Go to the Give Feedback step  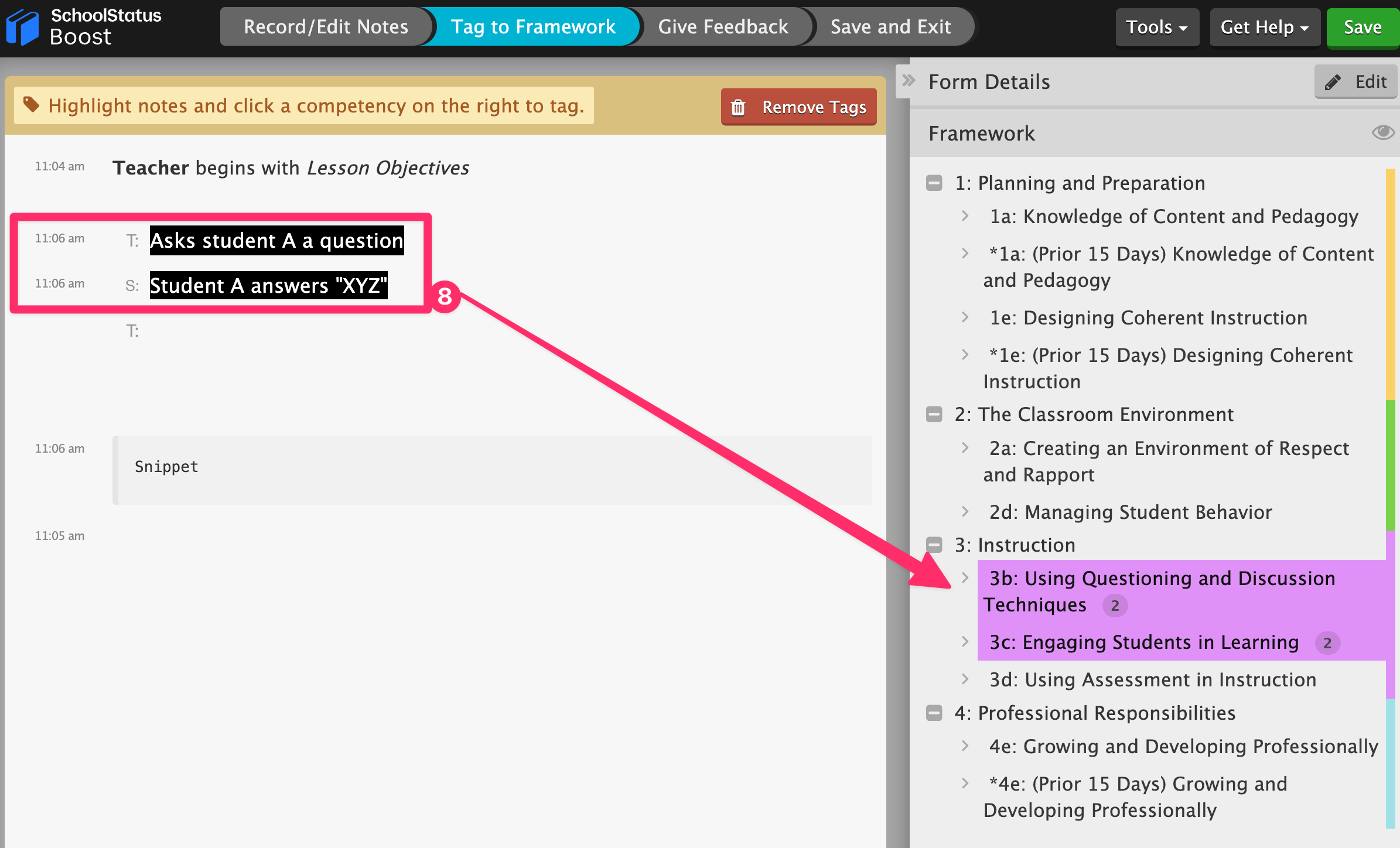[x=723, y=26]
